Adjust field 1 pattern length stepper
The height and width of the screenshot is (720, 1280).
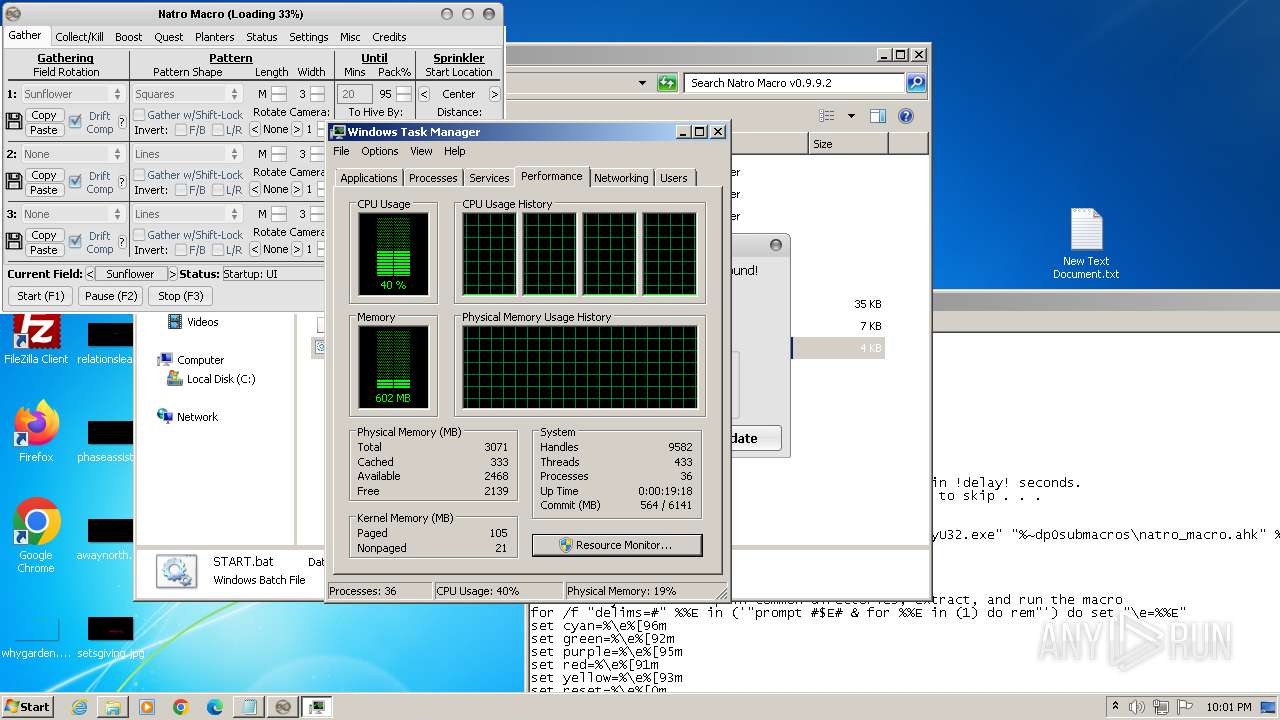pos(279,94)
